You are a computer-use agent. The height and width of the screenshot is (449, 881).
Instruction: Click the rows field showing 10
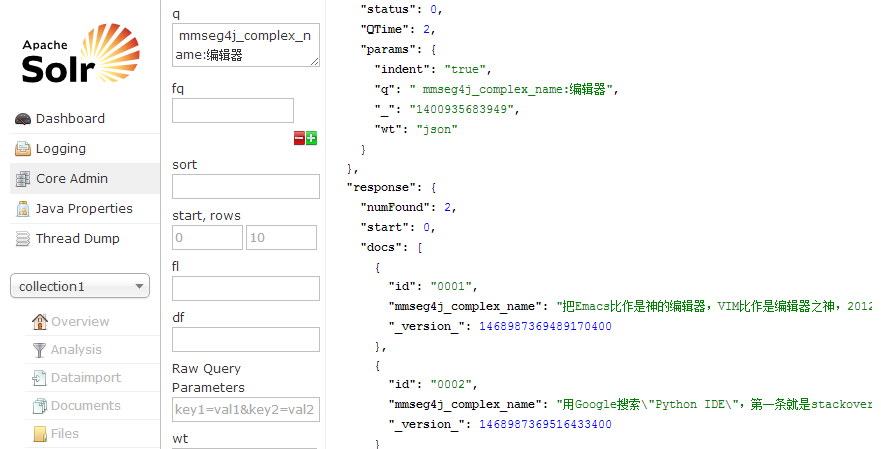coord(281,237)
